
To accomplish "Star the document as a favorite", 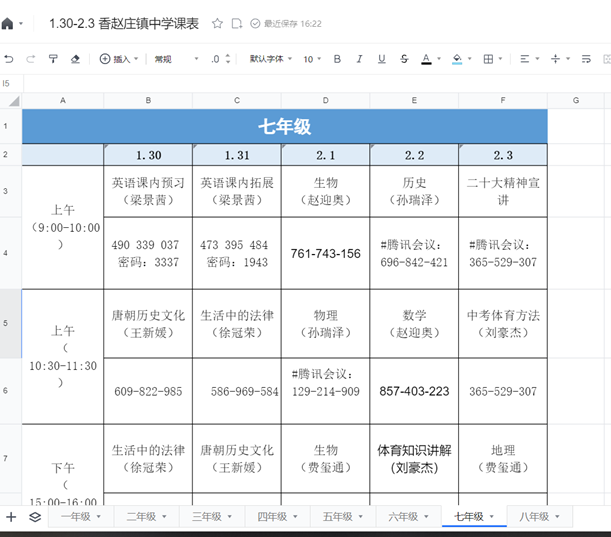I will point(217,23).
